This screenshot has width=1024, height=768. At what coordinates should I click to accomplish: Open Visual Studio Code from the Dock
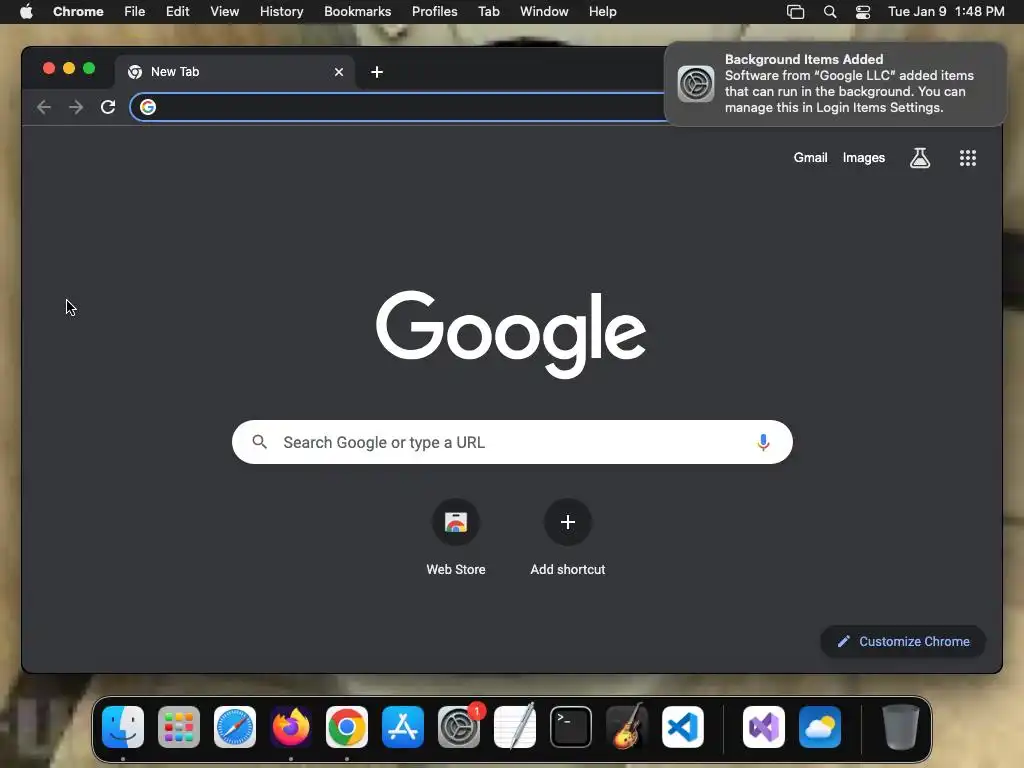click(683, 727)
